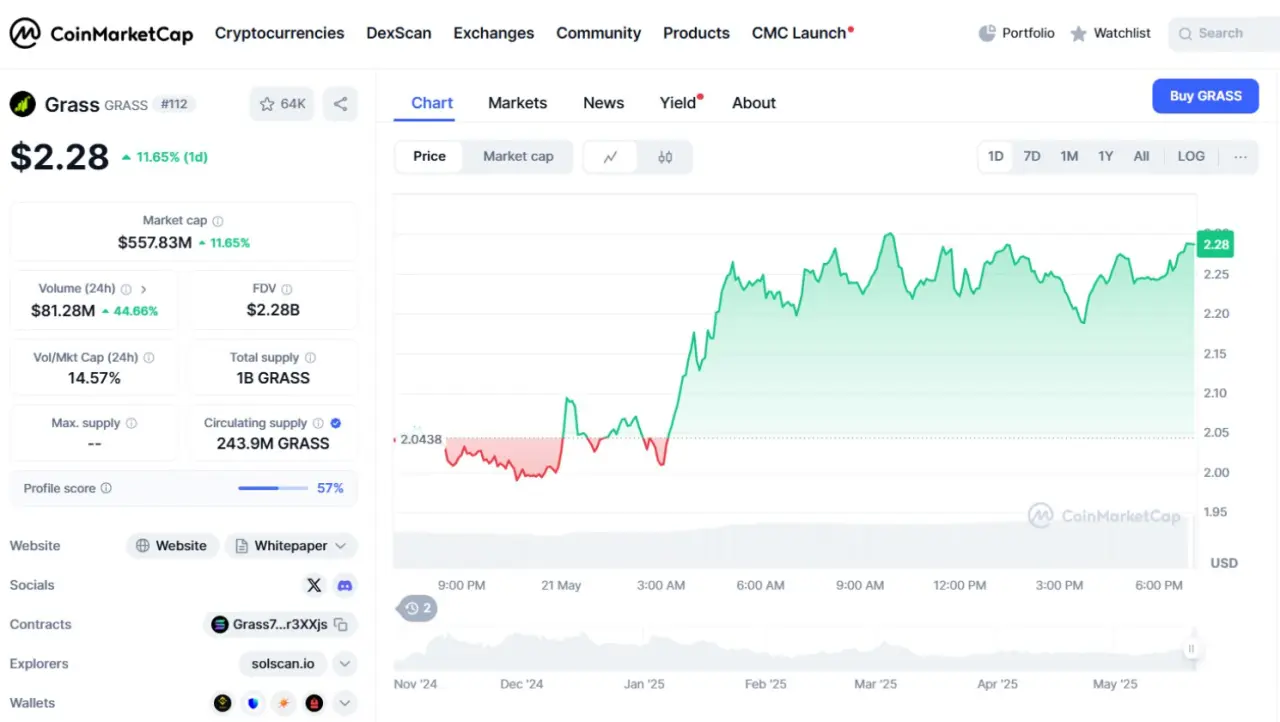Open the Exchanges menu
This screenshot has height=722, width=1280.
tap(494, 33)
